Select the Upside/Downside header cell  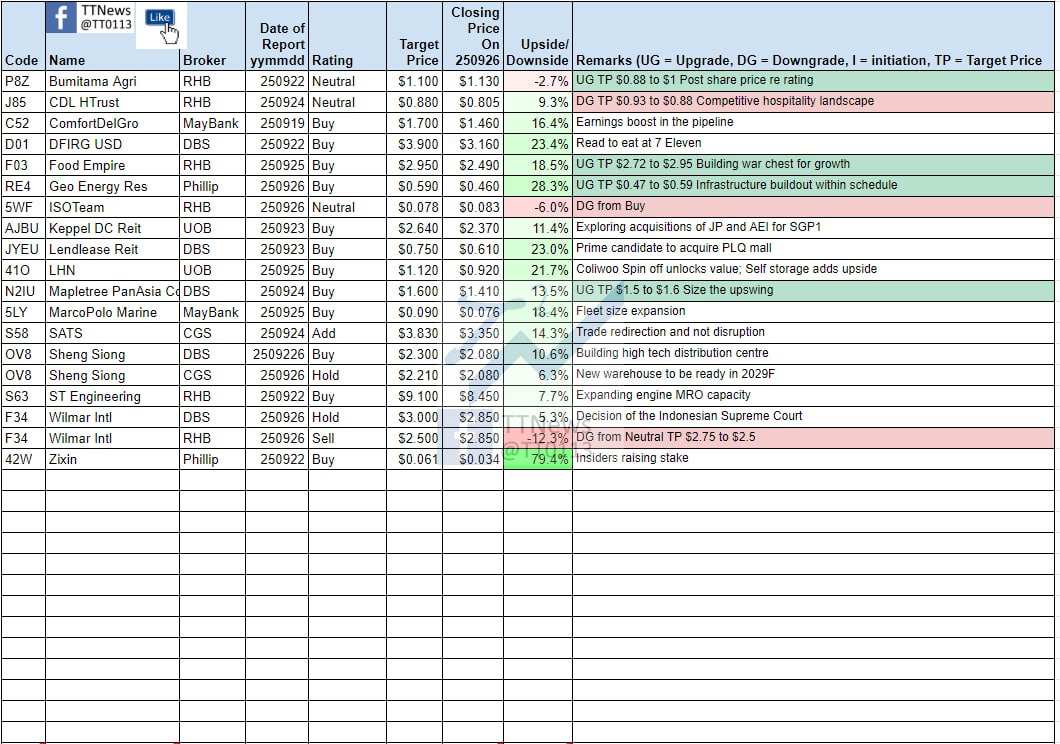tap(537, 36)
